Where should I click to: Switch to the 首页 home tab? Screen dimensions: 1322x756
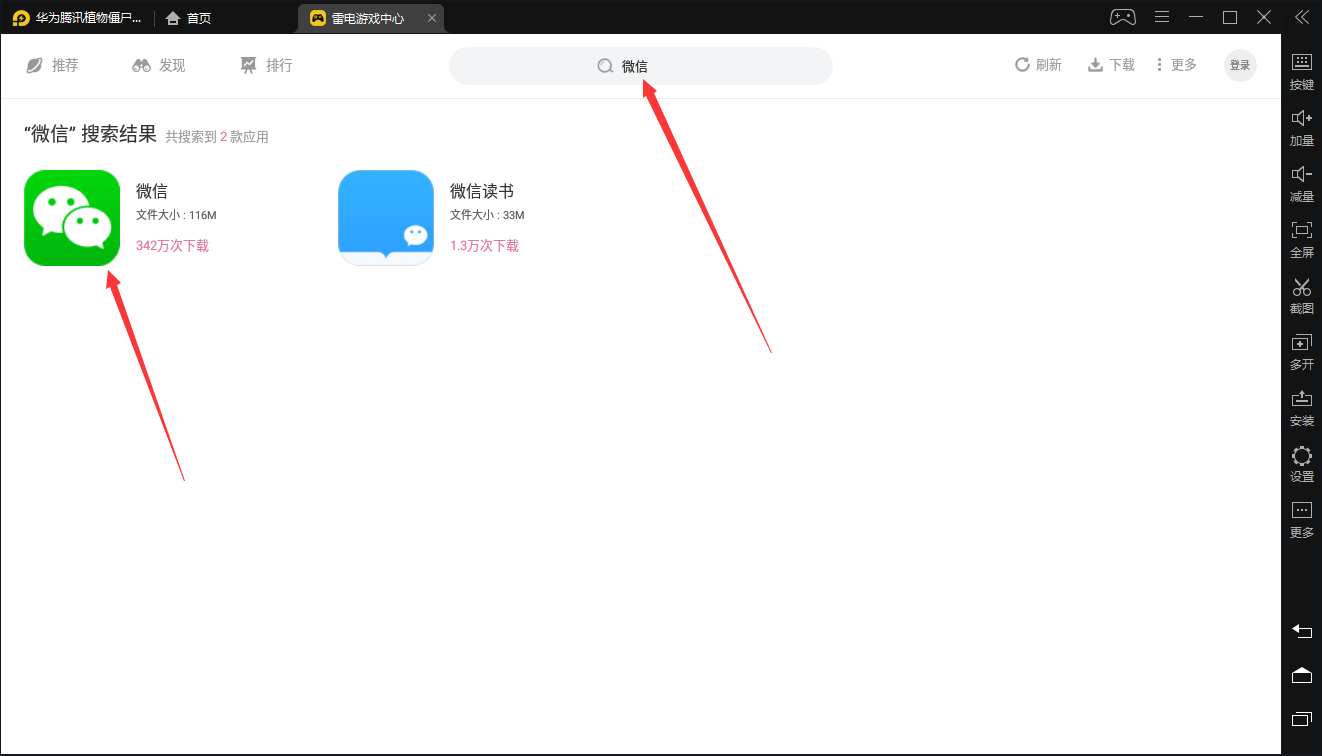click(189, 18)
